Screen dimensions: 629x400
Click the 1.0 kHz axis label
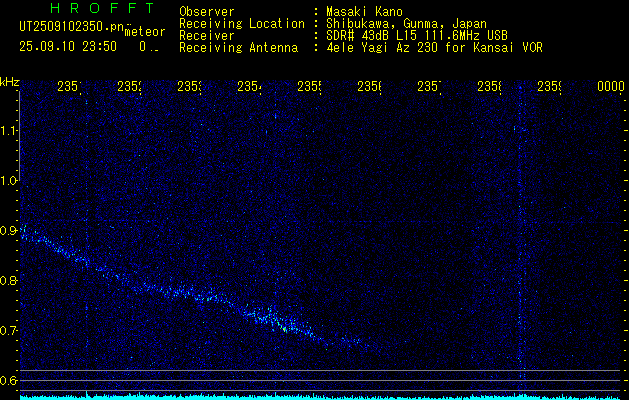point(10,181)
